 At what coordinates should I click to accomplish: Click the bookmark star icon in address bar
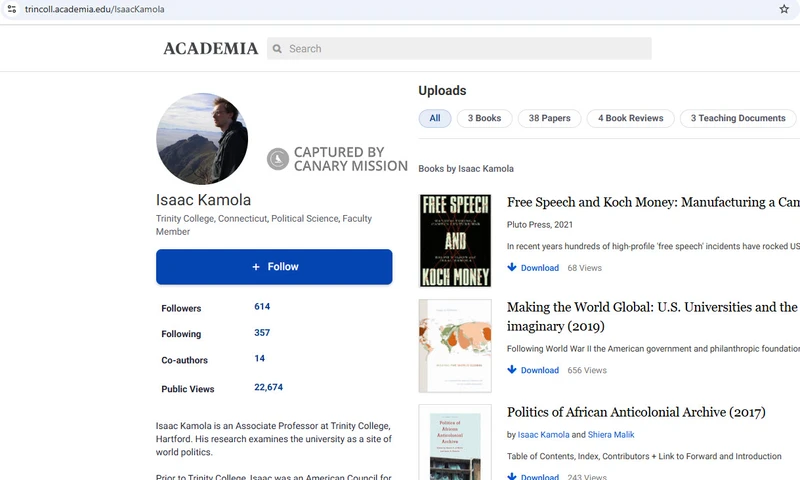point(784,9)
